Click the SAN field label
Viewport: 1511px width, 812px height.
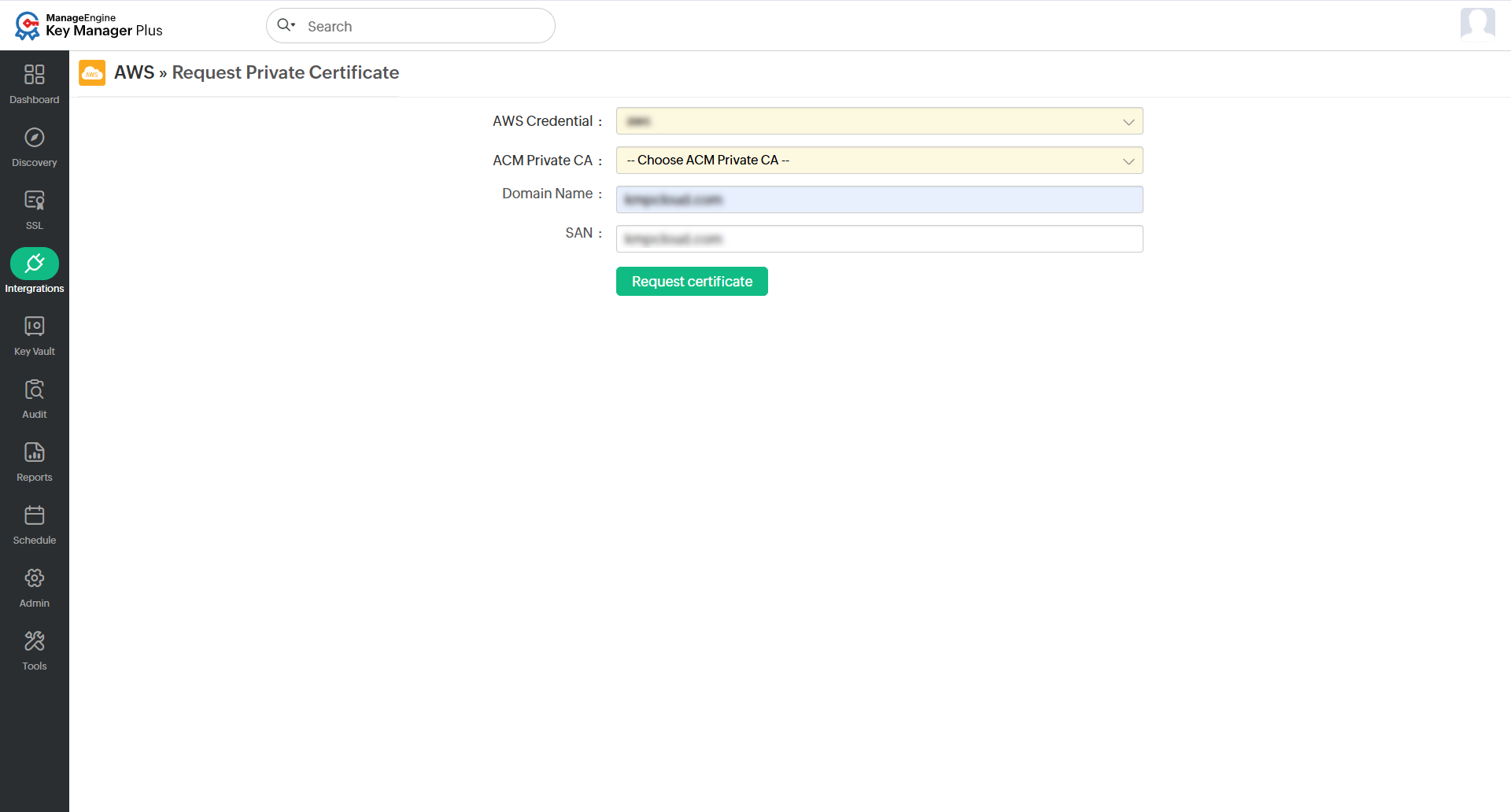click(579, 233)
